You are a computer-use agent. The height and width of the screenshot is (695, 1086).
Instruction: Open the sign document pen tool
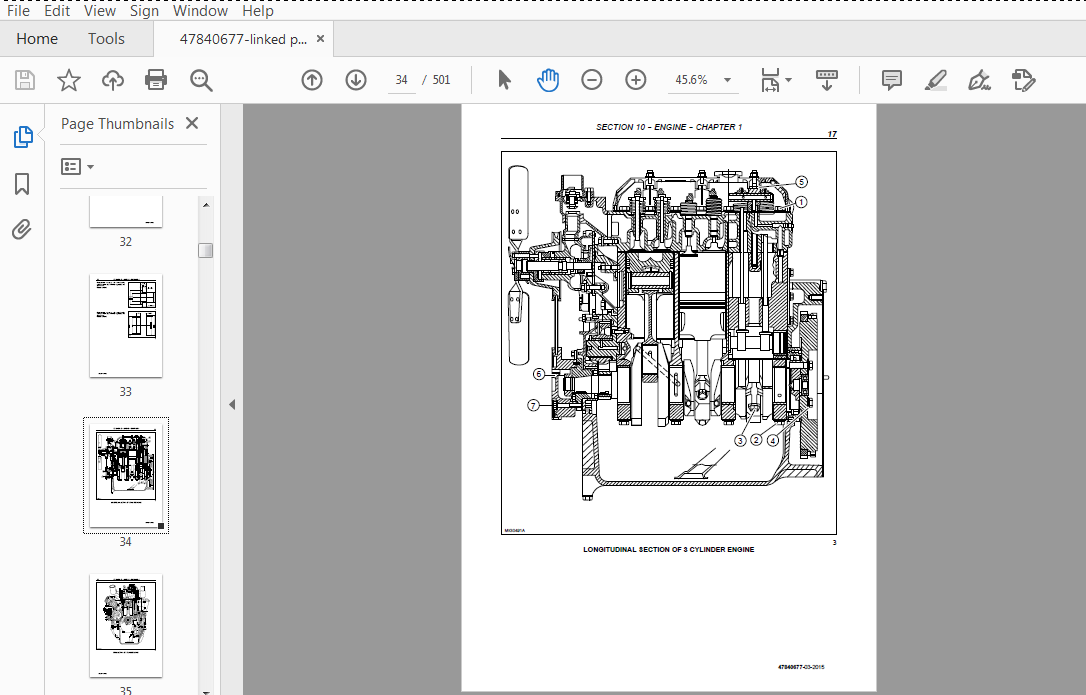(979, 80)
